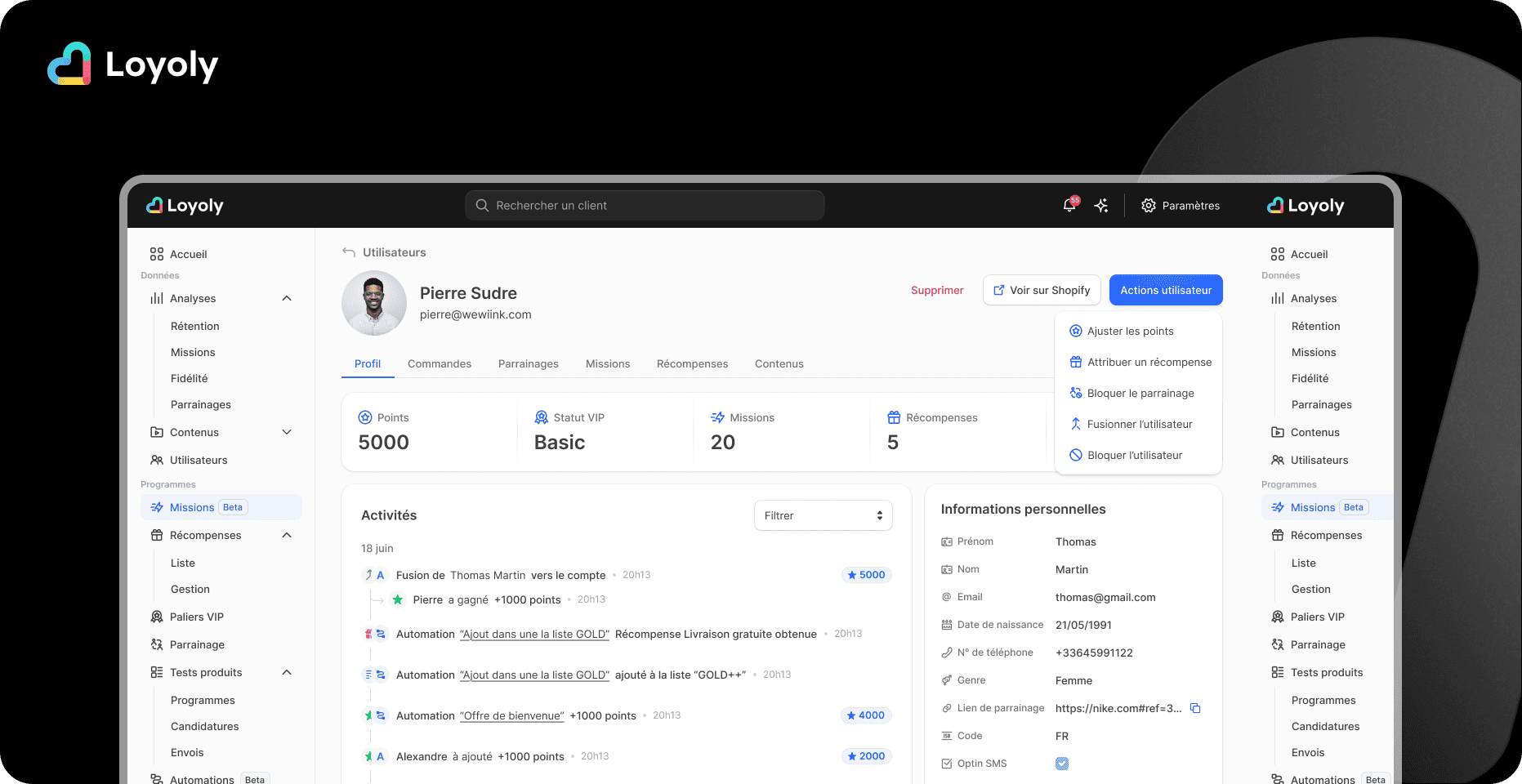Open Paramètres gear icon
Image resolution: width=1522 pixels, height=784 pixels.
tap(1149, 206)
